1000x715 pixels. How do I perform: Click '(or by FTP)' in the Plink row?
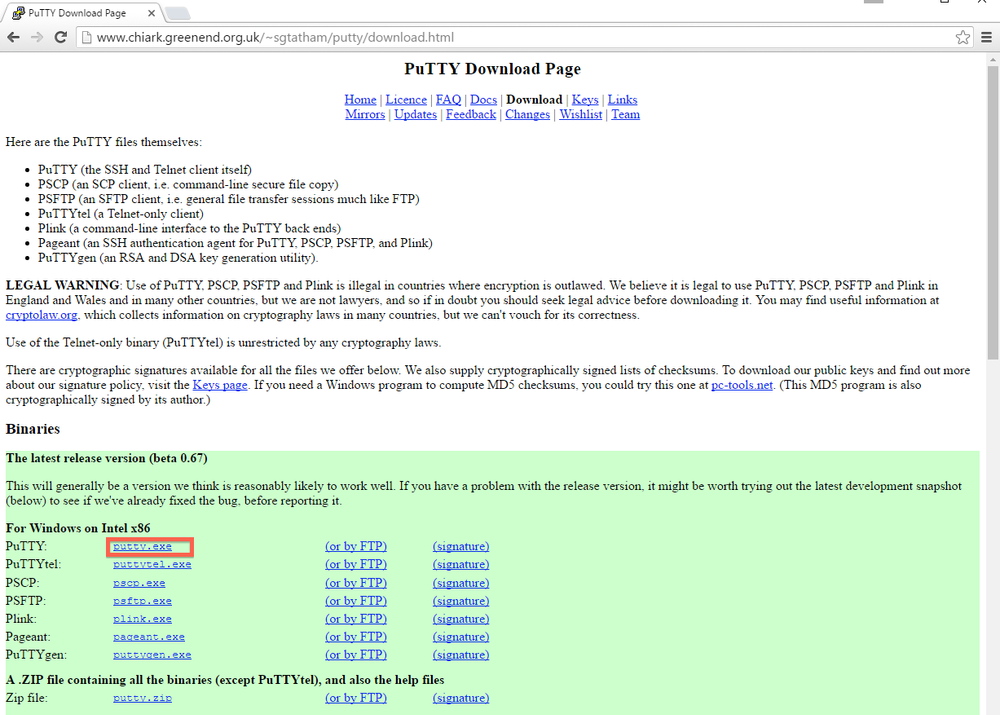point(356,618)
